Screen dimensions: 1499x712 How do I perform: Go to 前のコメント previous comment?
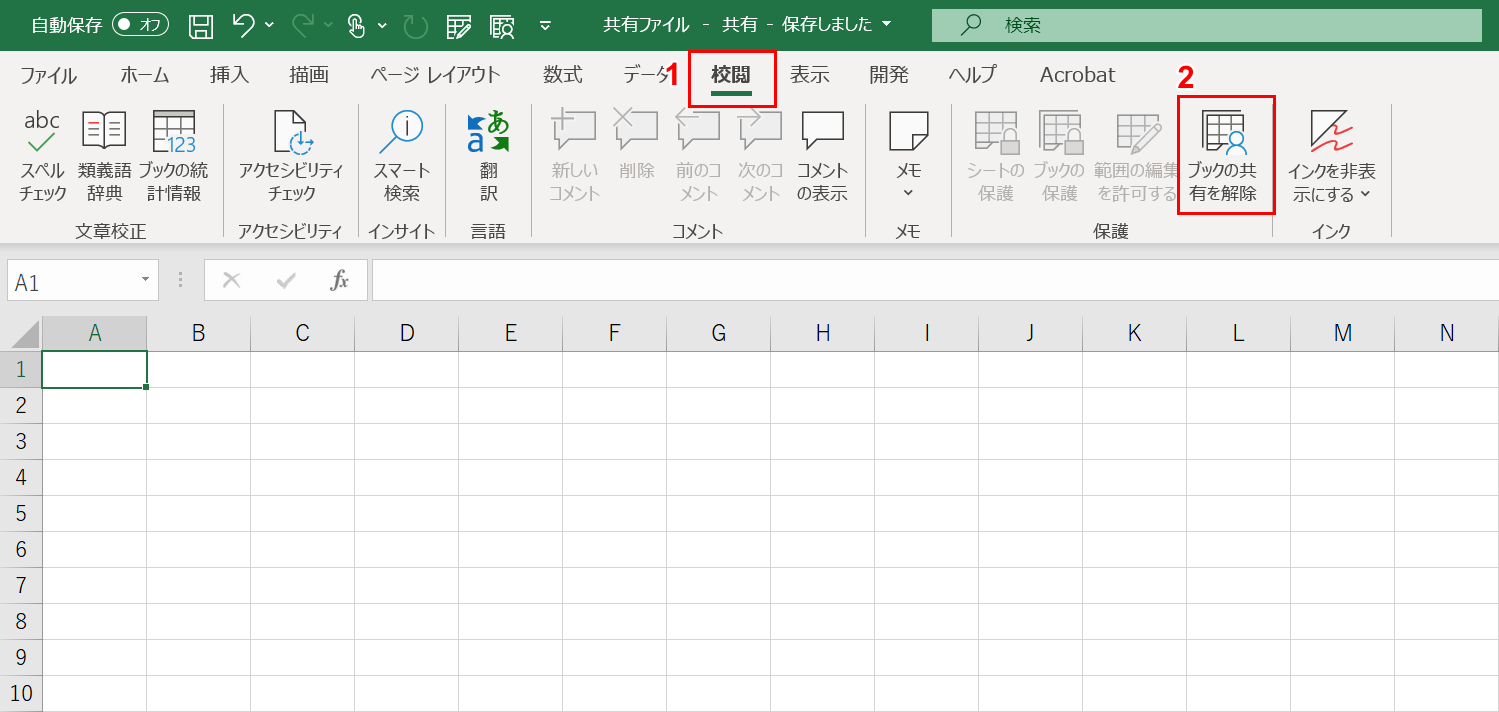click(x=698, y=156)
